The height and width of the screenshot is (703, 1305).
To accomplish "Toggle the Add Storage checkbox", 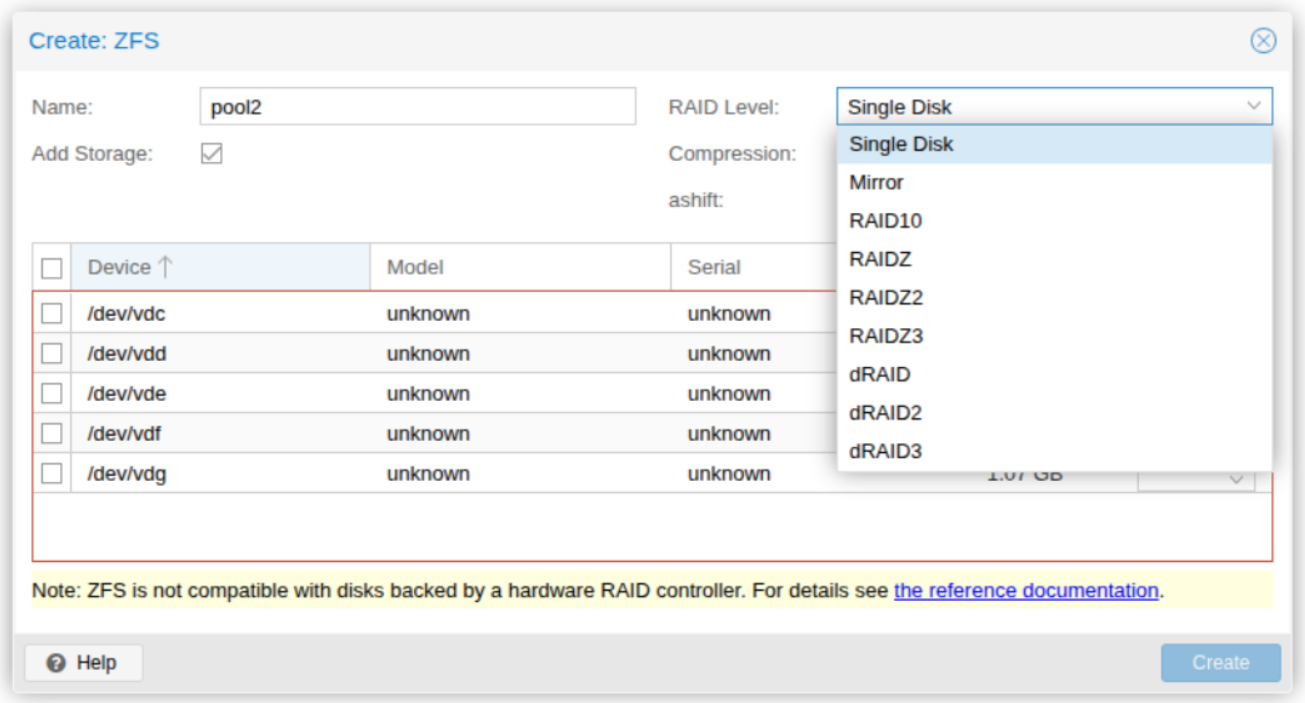I will click(211, 154).
